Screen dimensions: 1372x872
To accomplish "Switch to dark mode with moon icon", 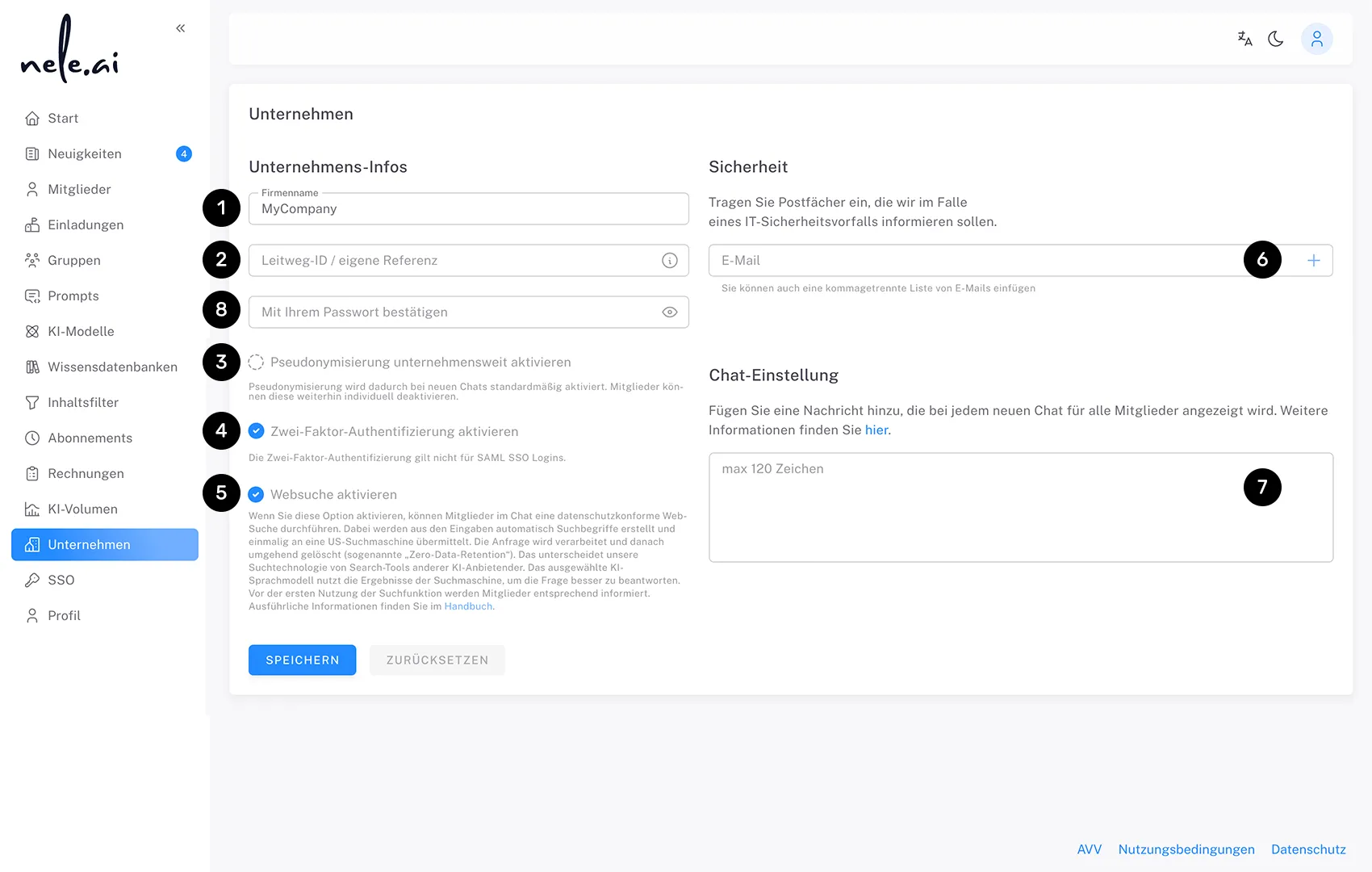I will click(1276, 38).
